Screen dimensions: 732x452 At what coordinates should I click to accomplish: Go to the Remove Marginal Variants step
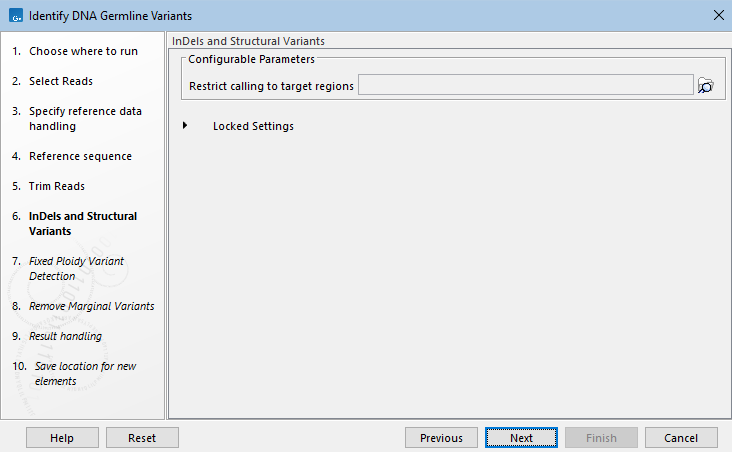pos(91,306)
